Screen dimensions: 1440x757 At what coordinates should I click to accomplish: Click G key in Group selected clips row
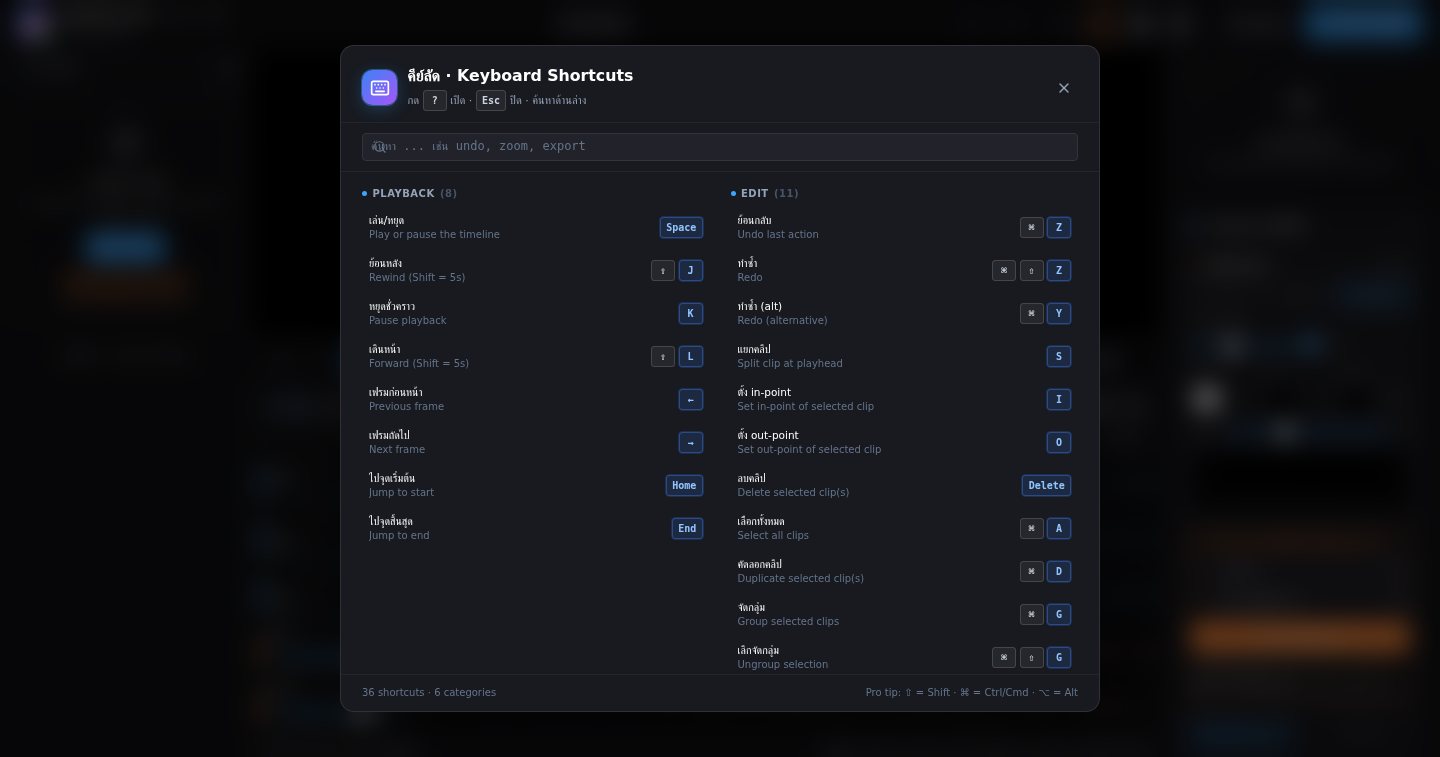(x=1059, y=615)
